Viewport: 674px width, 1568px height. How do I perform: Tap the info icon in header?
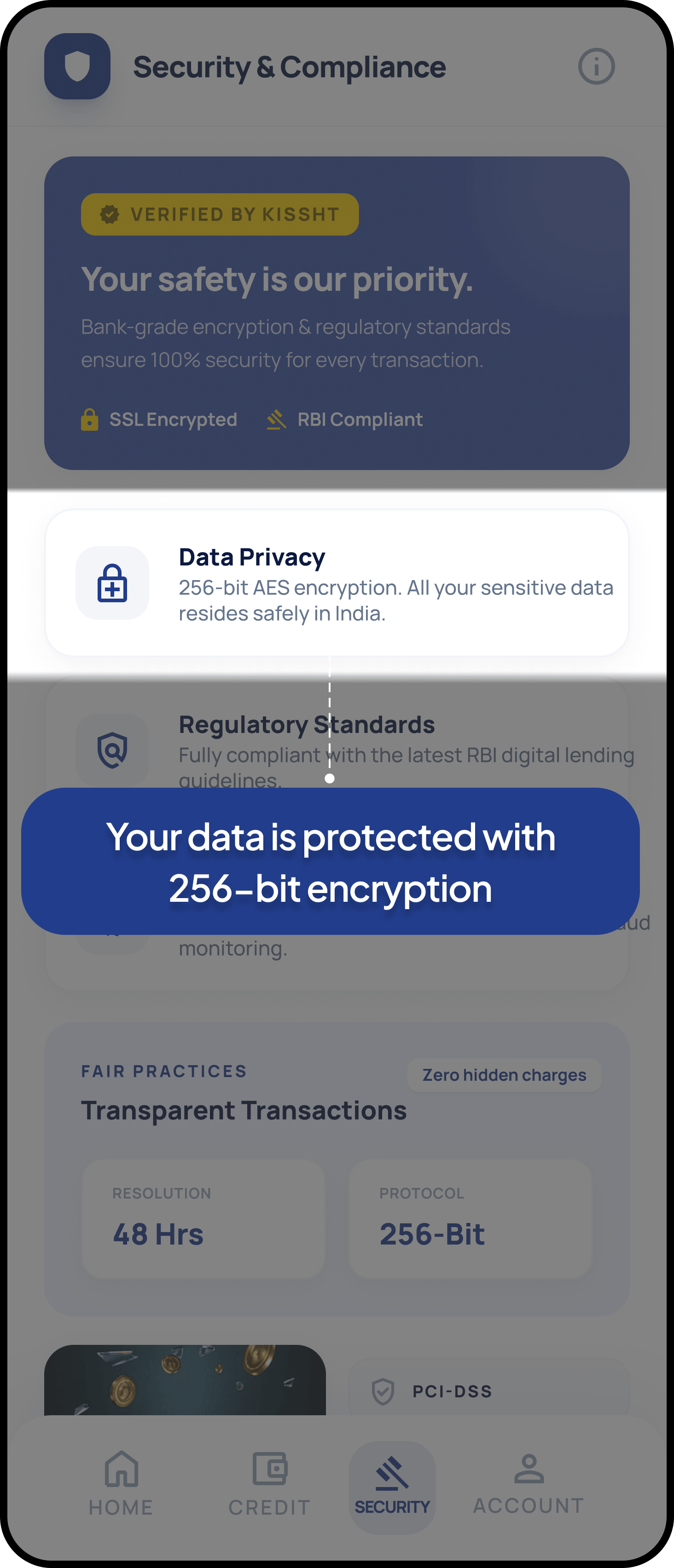596,66
